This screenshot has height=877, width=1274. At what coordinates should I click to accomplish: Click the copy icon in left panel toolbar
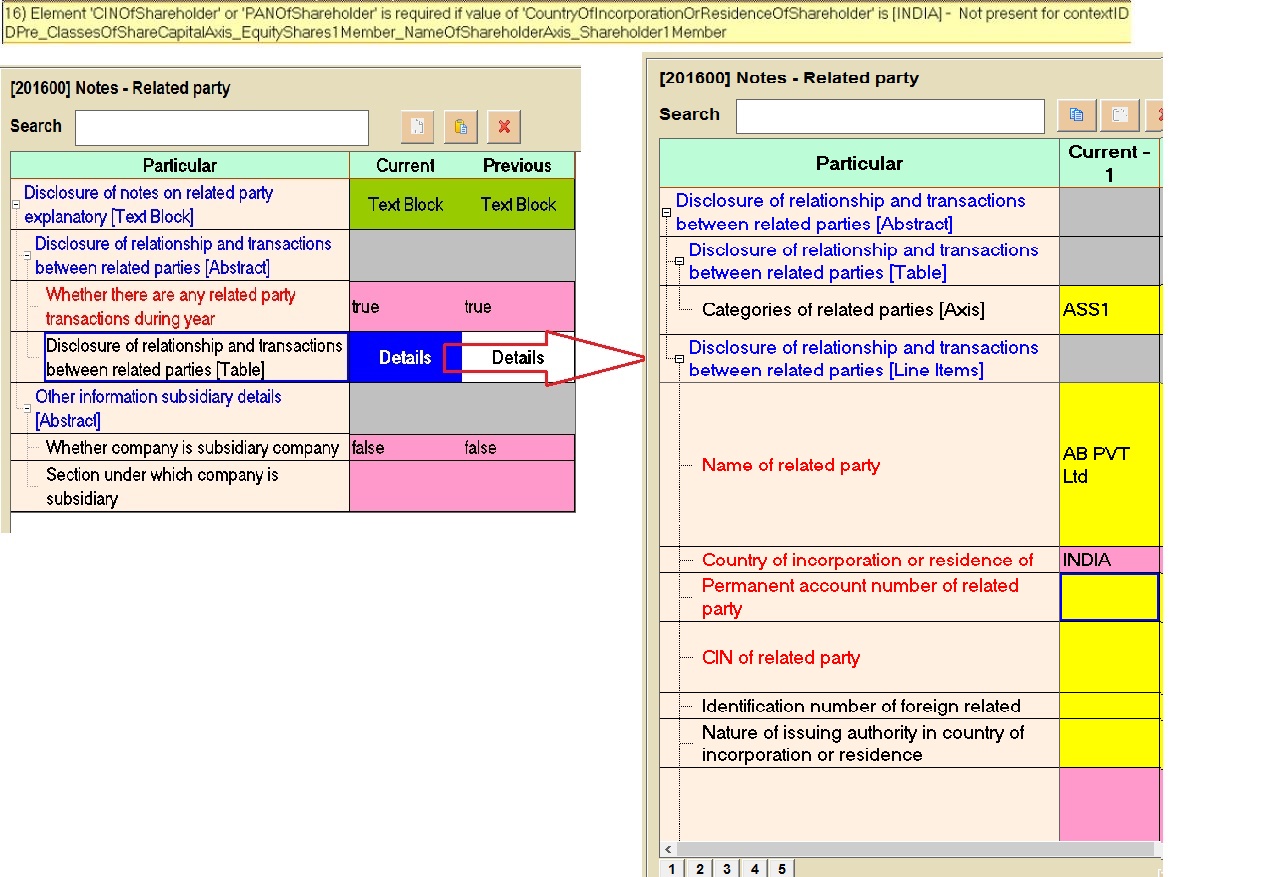coord(417,127)
